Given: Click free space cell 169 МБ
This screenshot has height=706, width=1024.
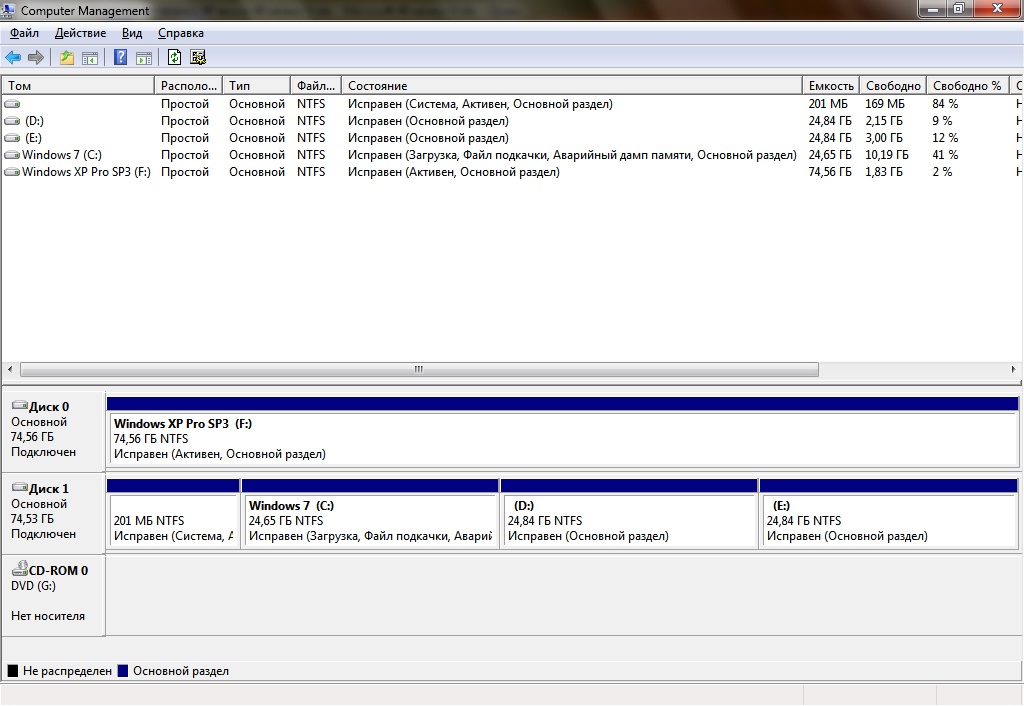Looking at the screenshot, I should point(885,104).
